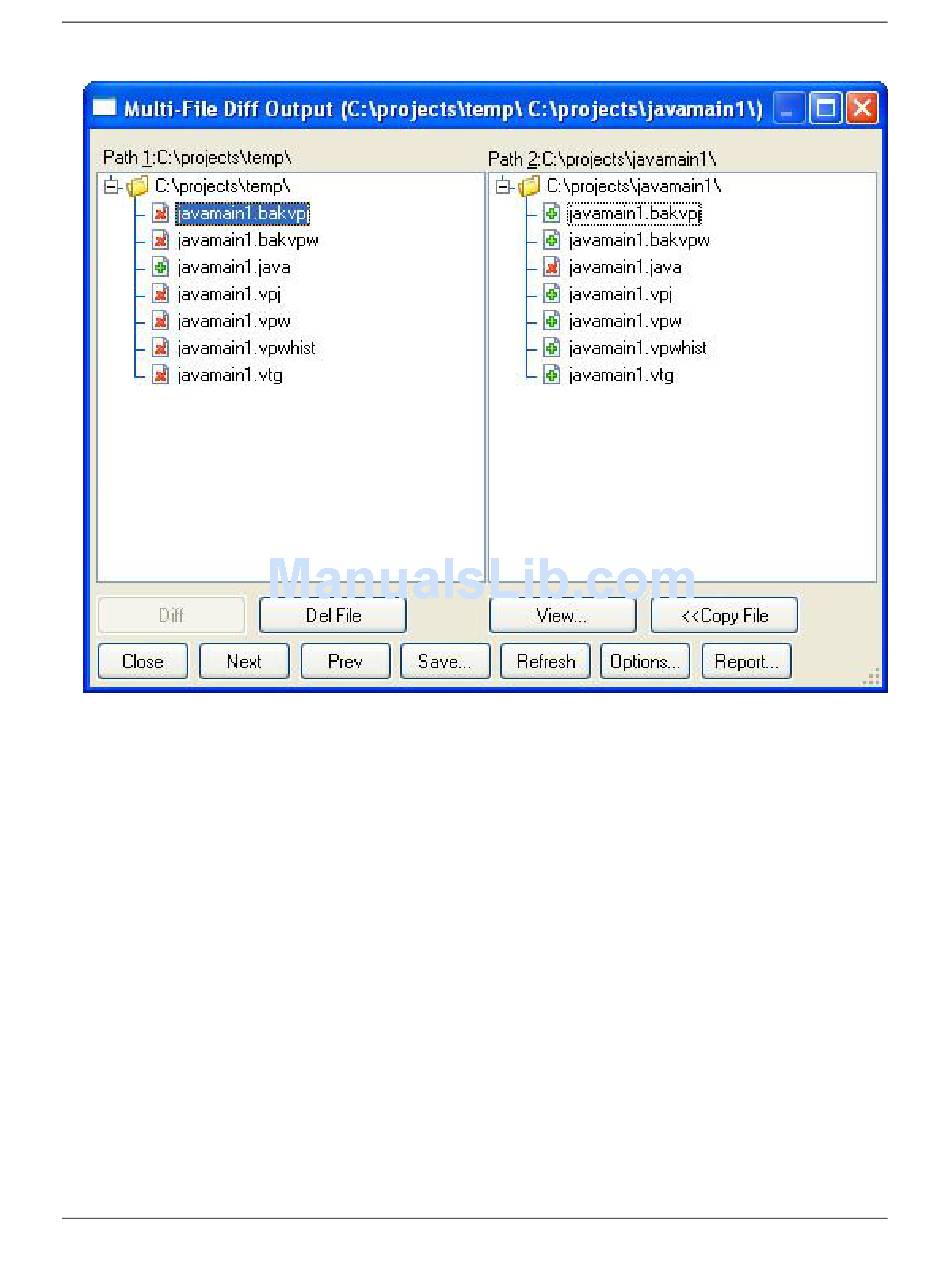Click red X icon beside javamain1.bakvpw in Path 1
Viewport: 950px width, 1267px height.
pyautogui.click(x=160, y=240)
